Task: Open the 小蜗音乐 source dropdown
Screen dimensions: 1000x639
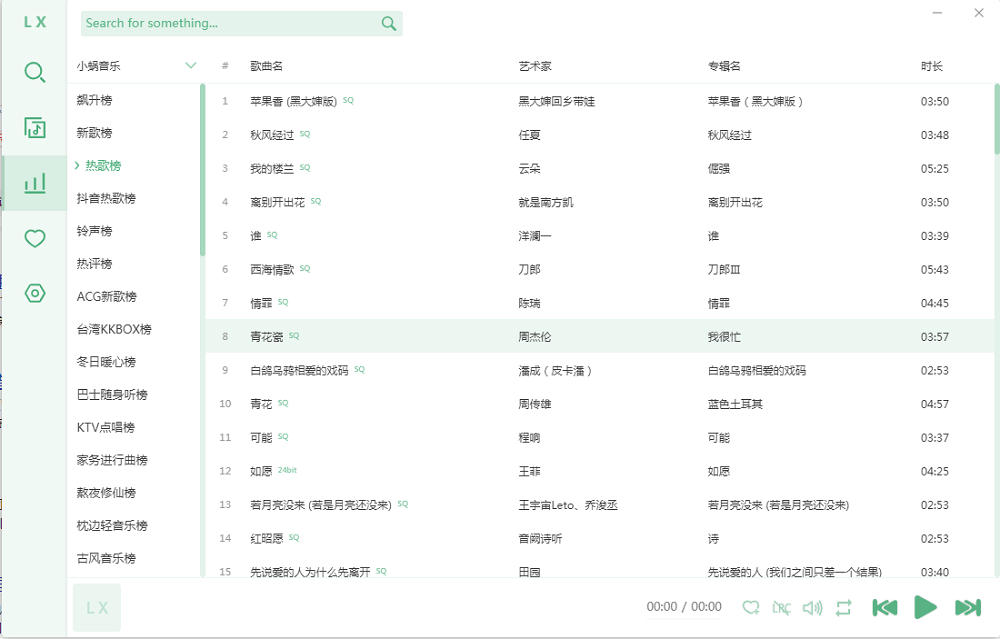Action: (x=135, y=63)
